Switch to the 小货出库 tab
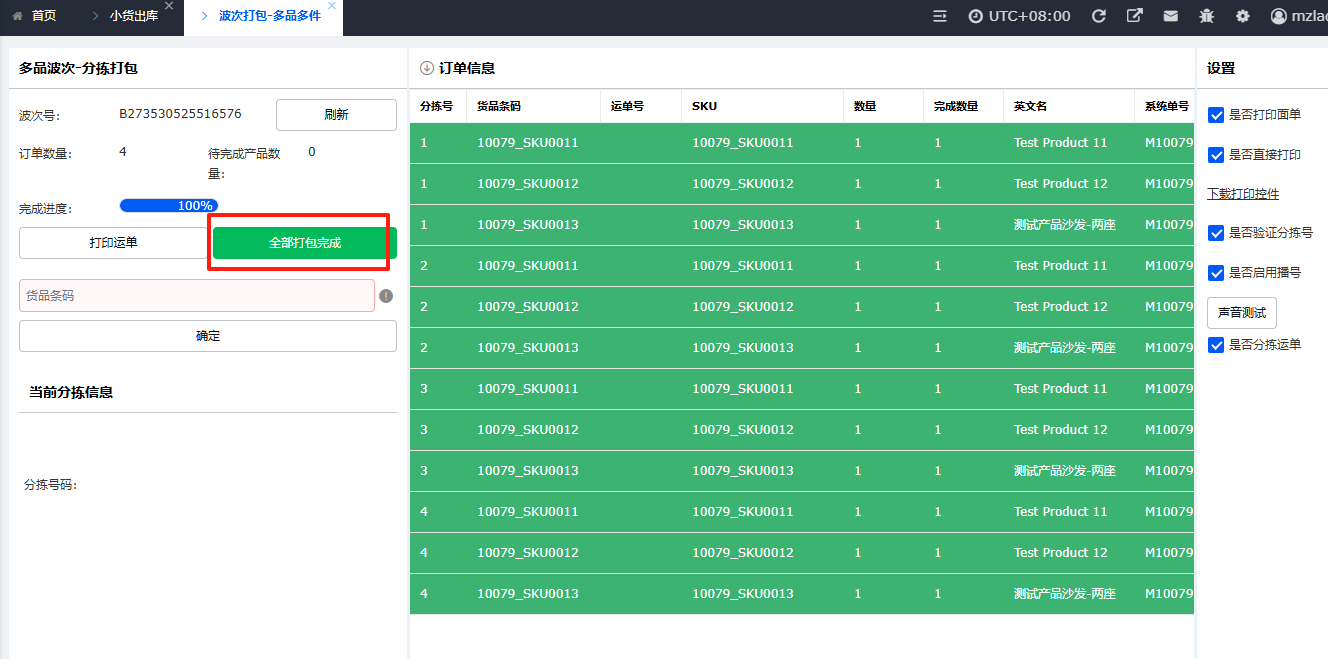 (133, 16)
